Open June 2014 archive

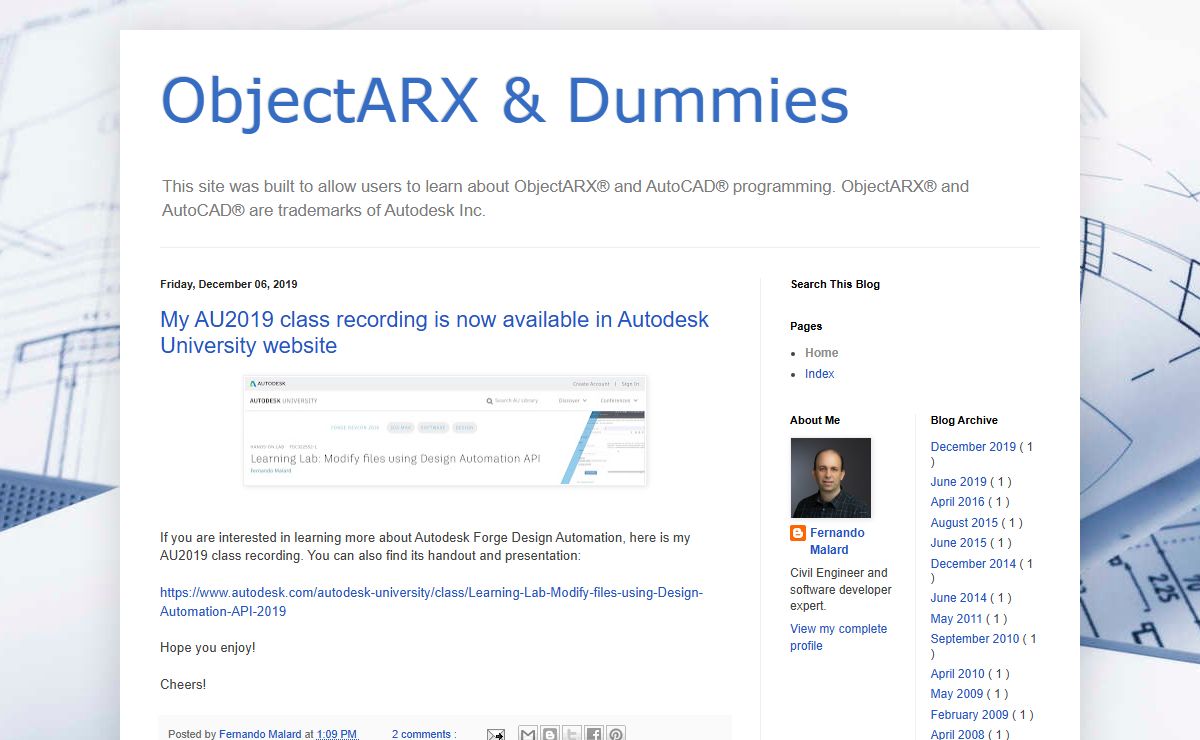[x=958, y=598]
